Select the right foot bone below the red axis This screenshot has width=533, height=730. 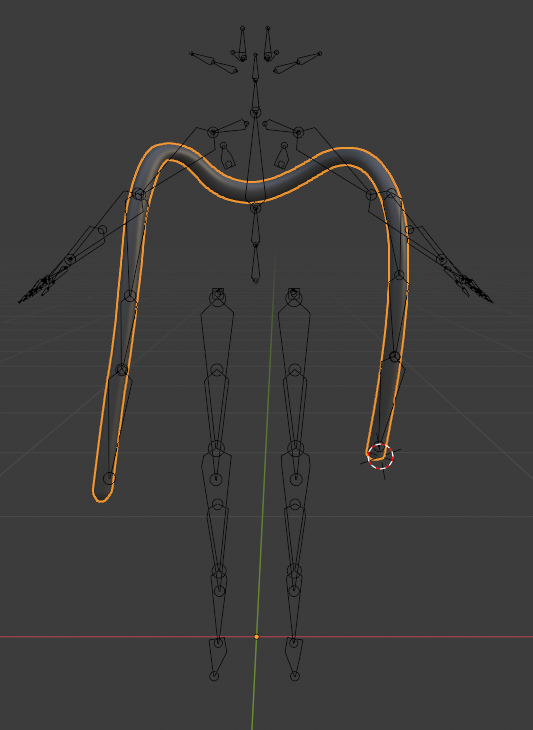(294, 659)
